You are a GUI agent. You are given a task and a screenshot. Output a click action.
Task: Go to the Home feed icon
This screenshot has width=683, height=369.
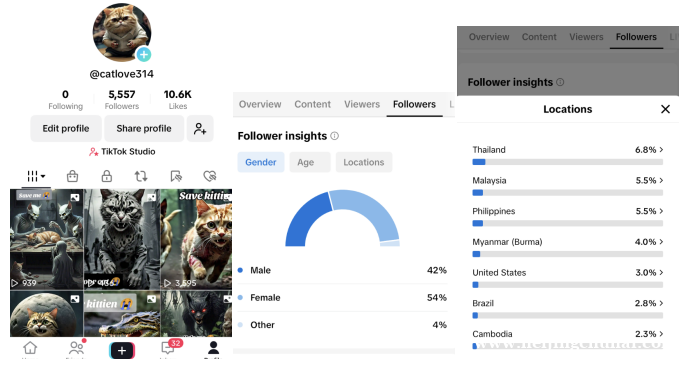(x=30, y=348)
